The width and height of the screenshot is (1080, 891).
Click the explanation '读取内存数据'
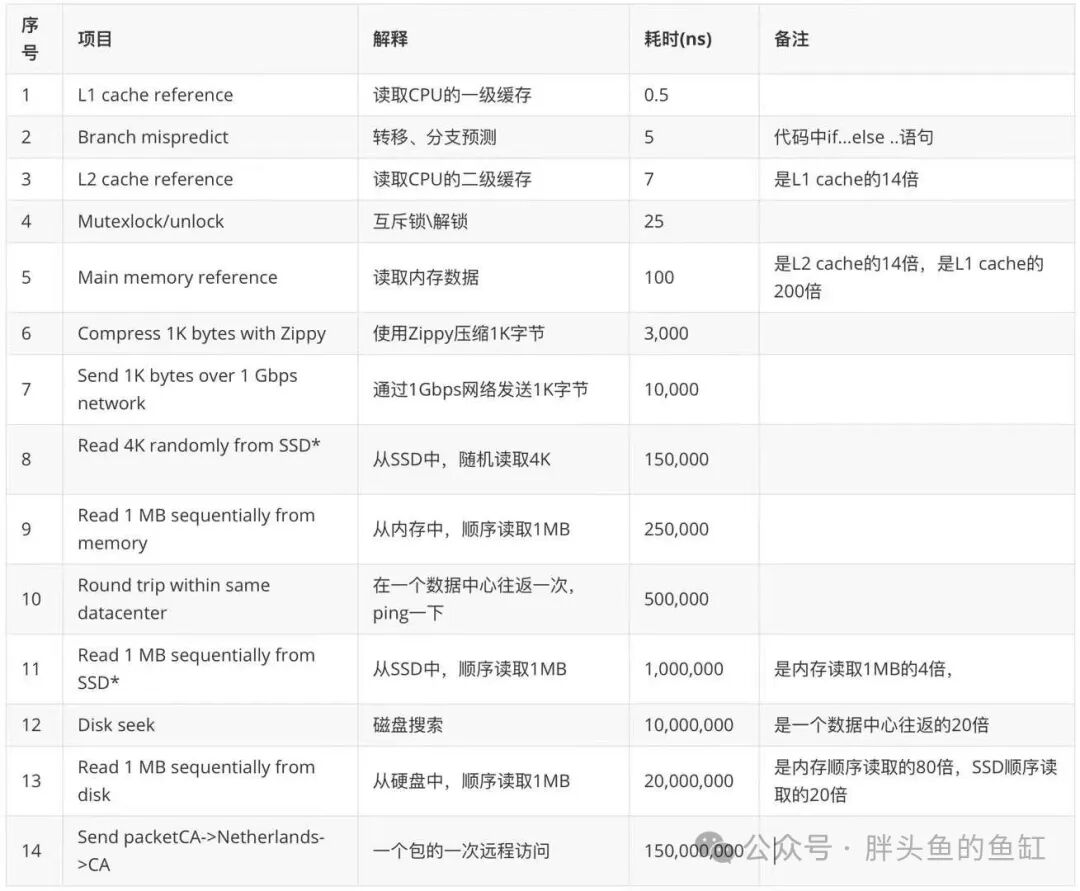[426, 277]
